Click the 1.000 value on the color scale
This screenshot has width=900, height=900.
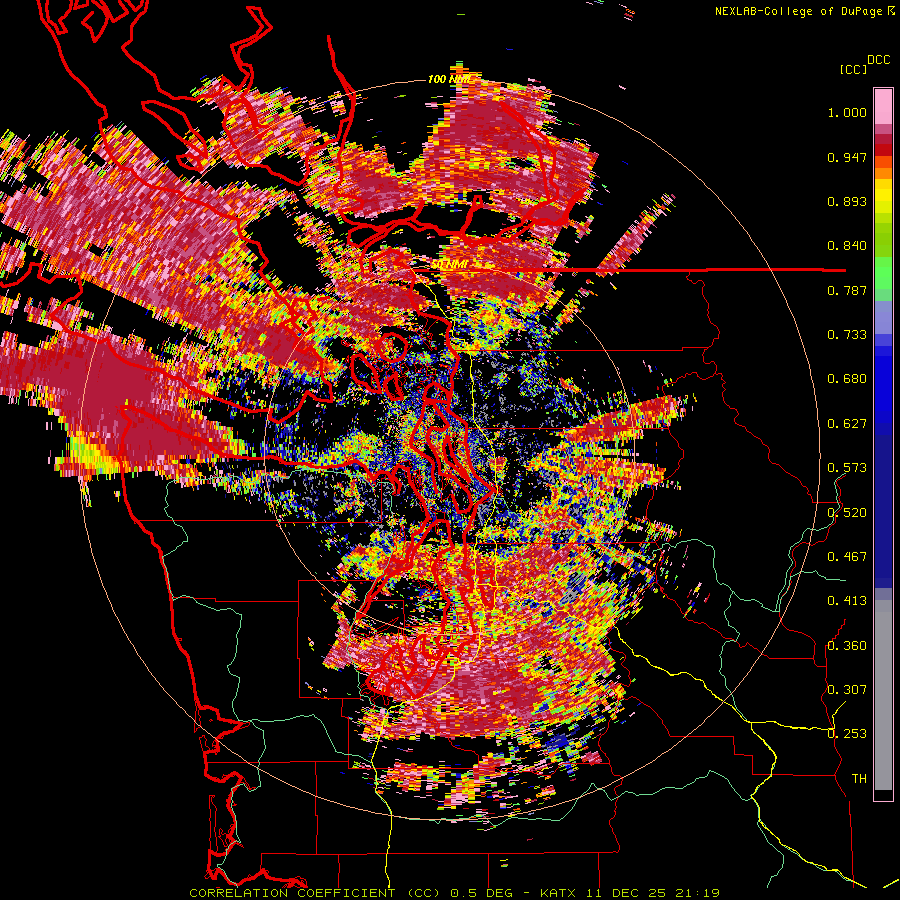pyautogui.click(x=847, y=112)
